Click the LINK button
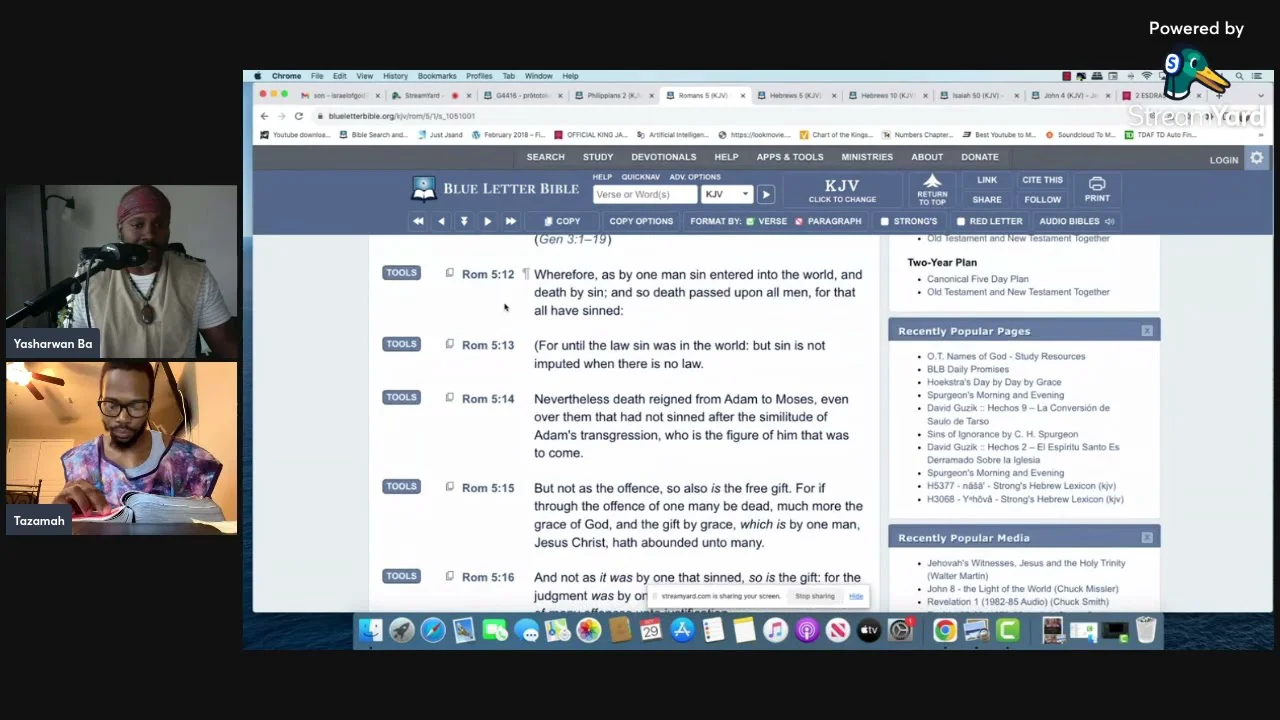Screen dimensions: 1280x720 (987, 180)
